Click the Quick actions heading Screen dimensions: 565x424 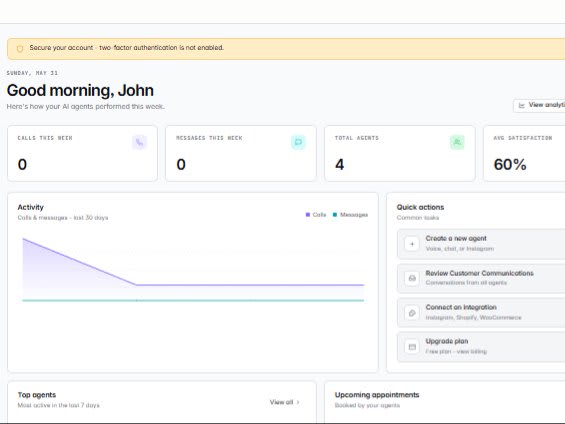click(420, 207)
